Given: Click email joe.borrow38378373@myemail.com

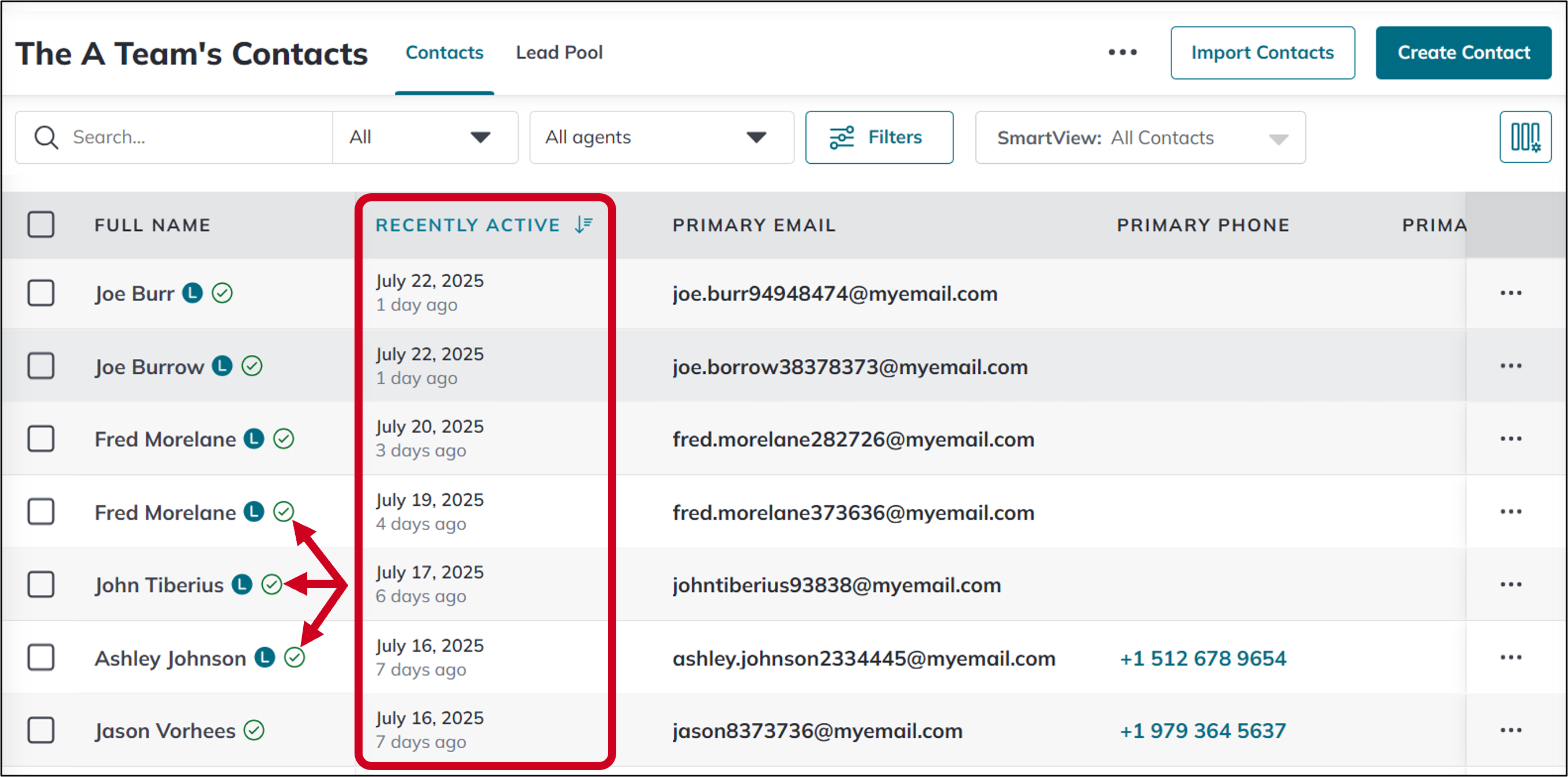Looking at the screenshot, I should (850, 367).
